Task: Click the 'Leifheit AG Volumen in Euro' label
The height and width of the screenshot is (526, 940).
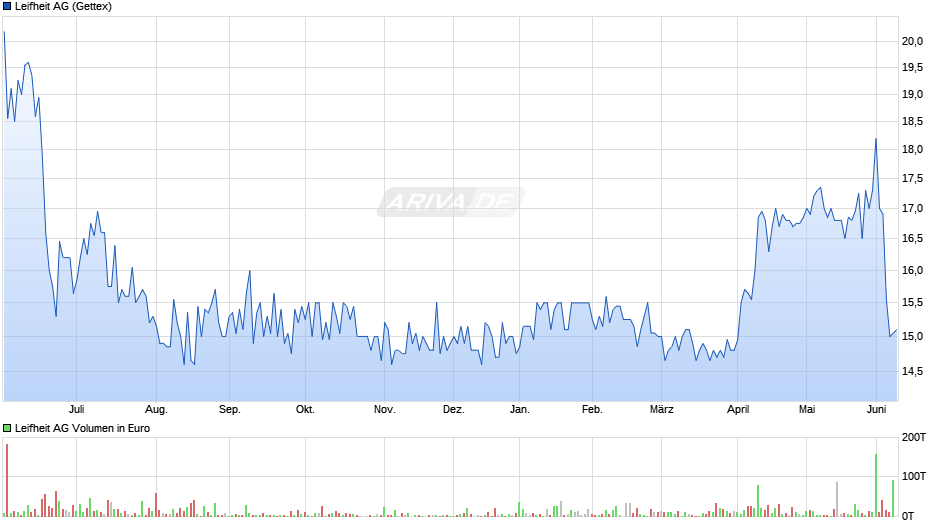Action: pos(82,428)
